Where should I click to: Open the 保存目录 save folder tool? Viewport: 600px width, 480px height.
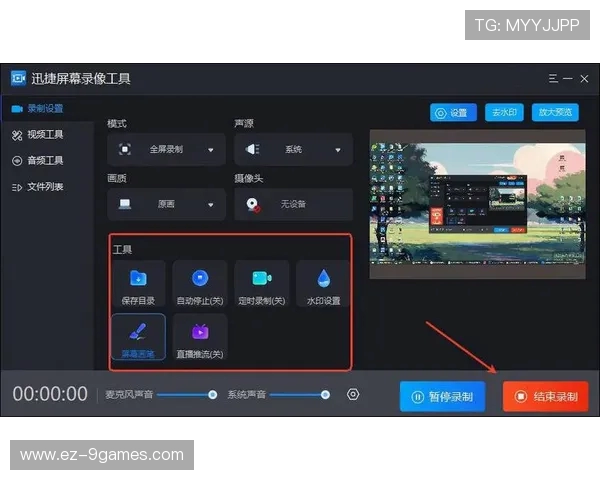click(x=139, y=284)
